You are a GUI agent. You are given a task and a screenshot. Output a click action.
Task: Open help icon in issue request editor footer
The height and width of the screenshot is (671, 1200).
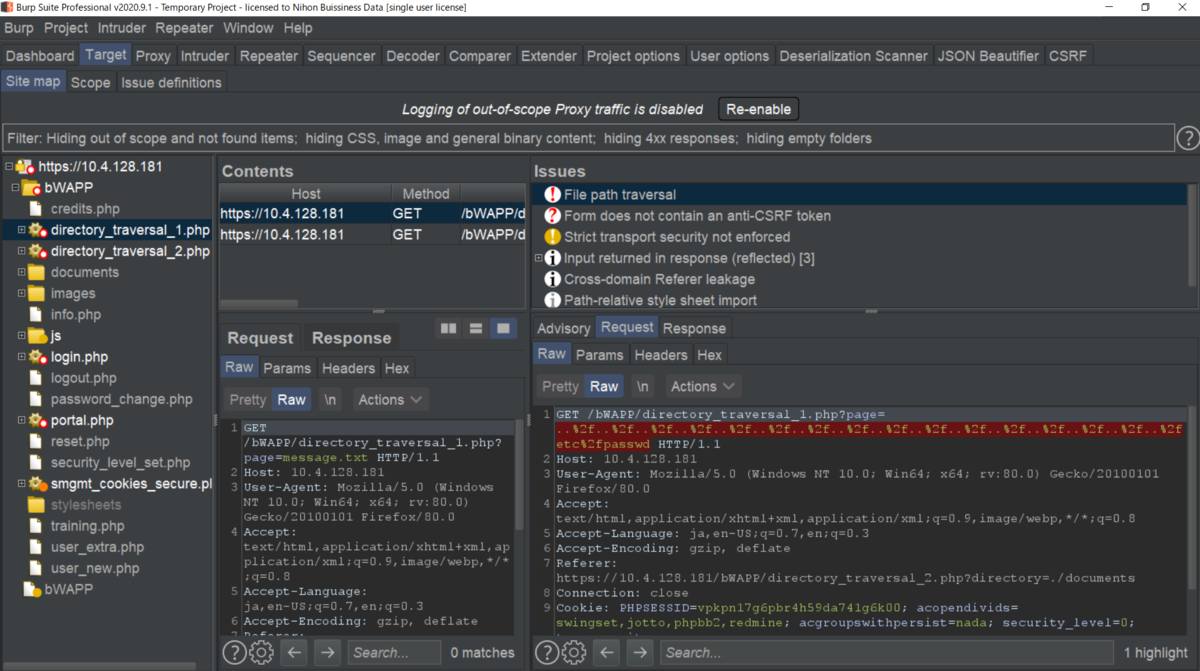(x=546, y=653)
